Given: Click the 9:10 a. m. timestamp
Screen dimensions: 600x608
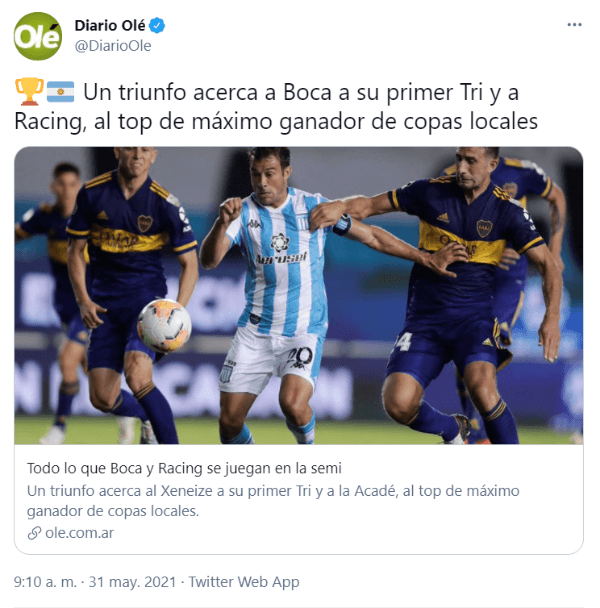Looking at the screenshot, I should (45, 582).
